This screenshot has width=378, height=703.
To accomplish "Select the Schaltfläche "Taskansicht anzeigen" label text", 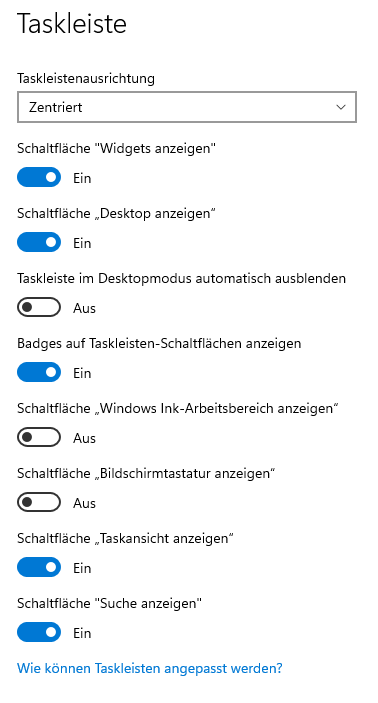I will (x=126, y=538).
